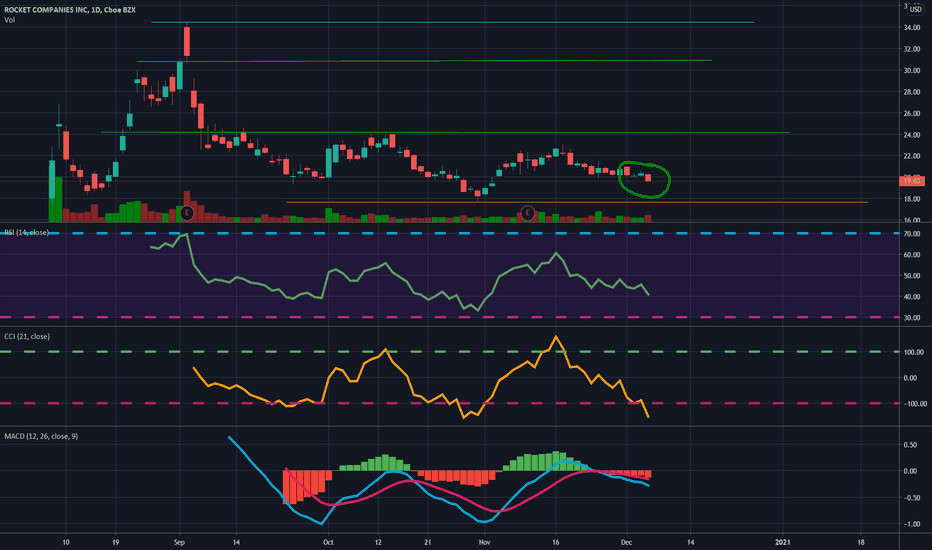Open the MACD (12, 26, close, 9) legend
This screenshot has width=932, height=550.
[x=41, y=436]
